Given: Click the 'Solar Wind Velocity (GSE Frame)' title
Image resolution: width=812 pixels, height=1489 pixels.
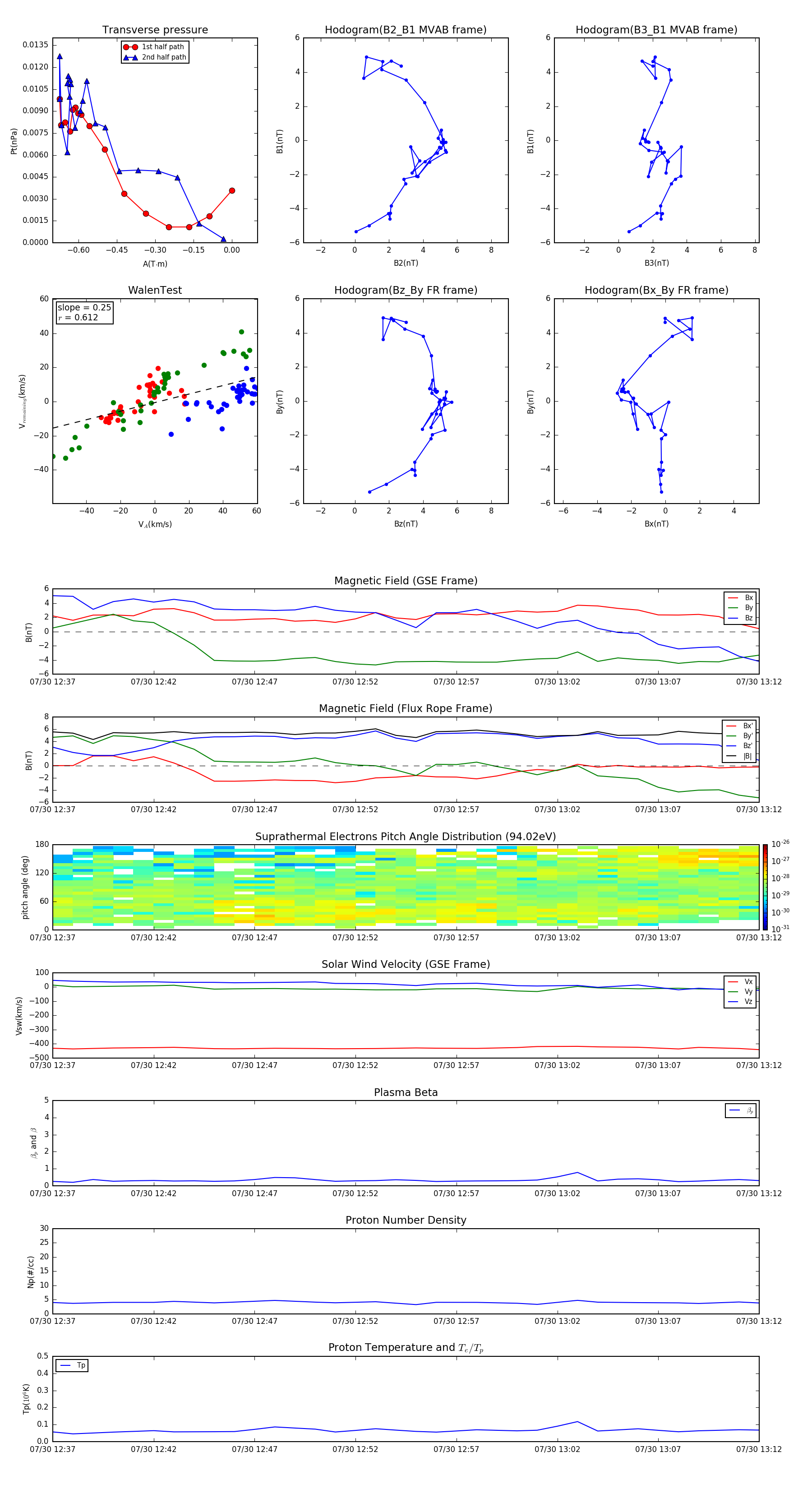Looking at the screenshot, I should click(406, 965).
